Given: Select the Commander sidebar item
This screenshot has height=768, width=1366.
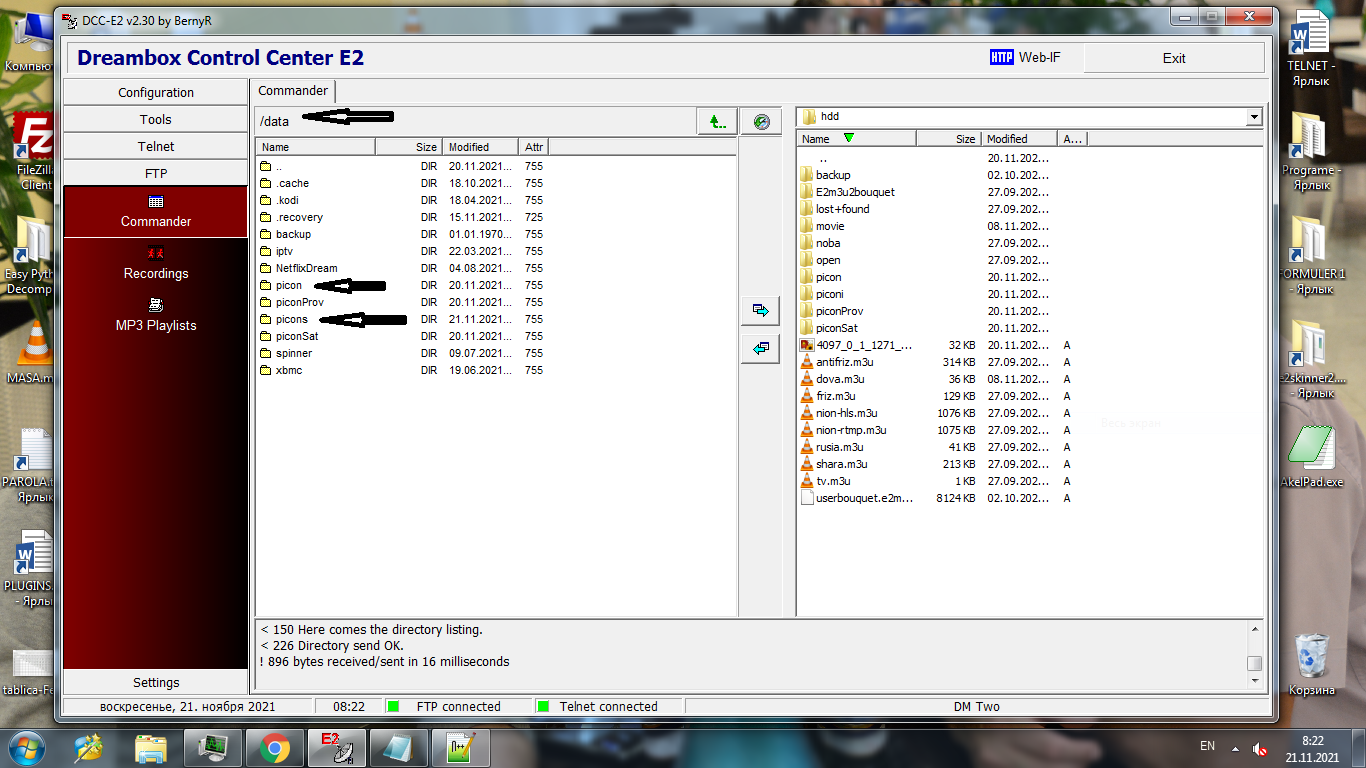Looking at the screenshot, I should click(x=156, y=211).
